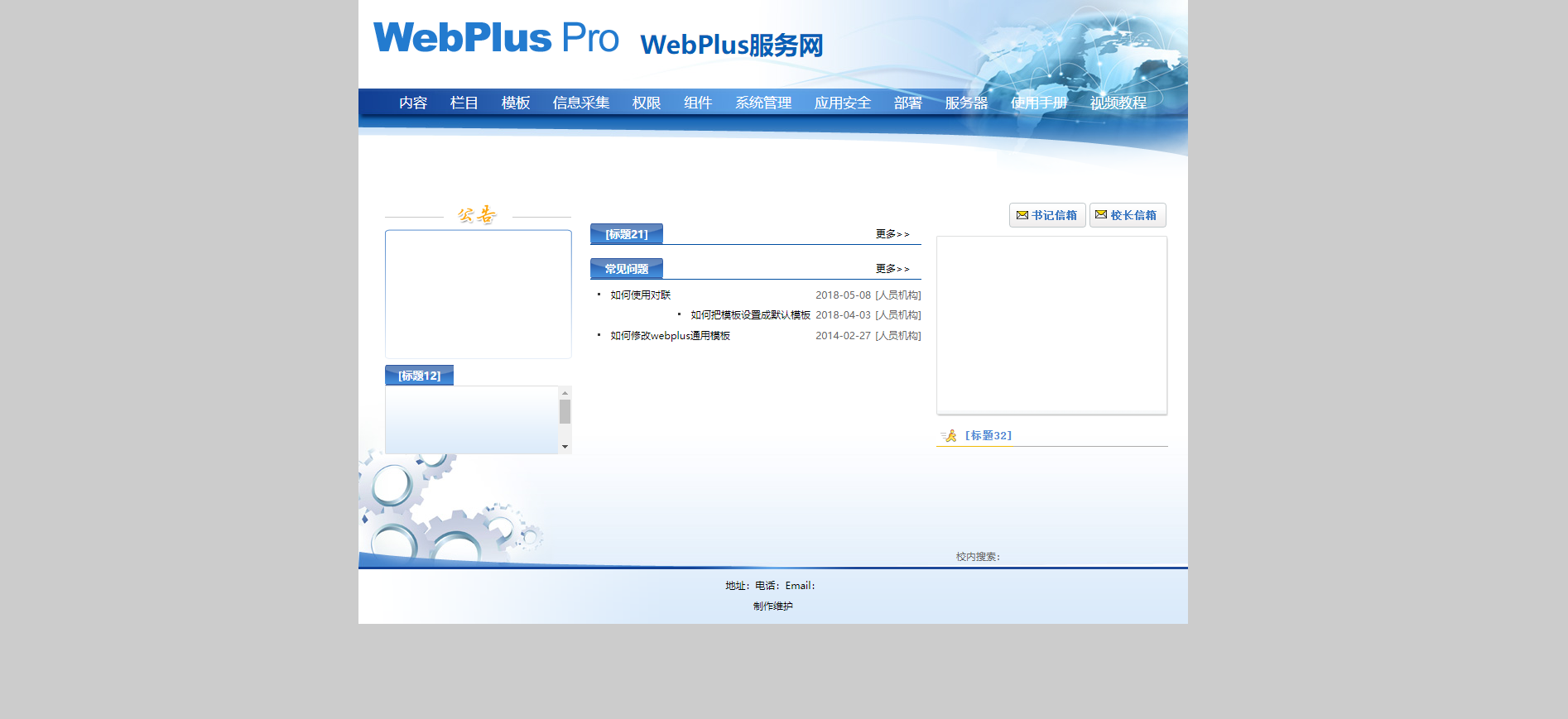
Task: Click 更多>> in the 常见问题 section
Action: 892,269
